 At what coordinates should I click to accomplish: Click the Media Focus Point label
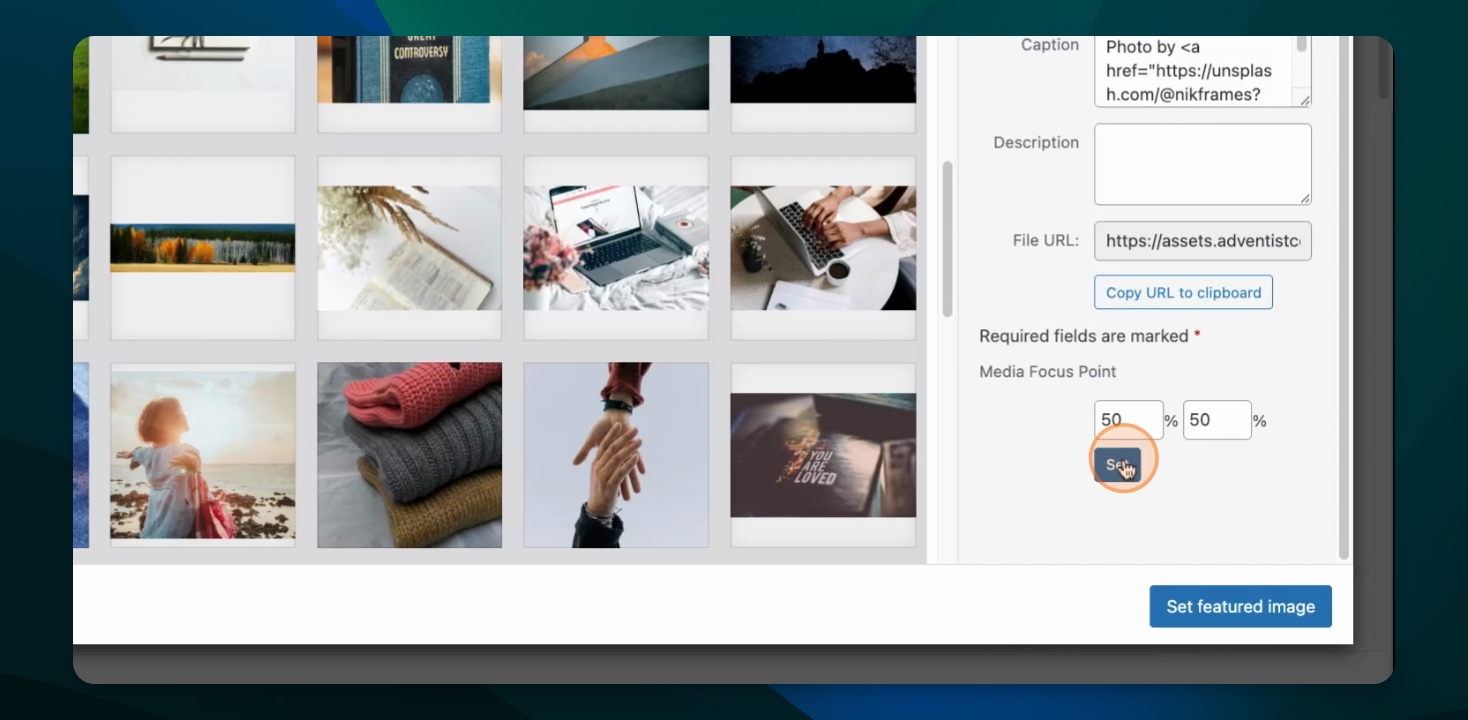pyautogui.click(x=1047, y=371)
